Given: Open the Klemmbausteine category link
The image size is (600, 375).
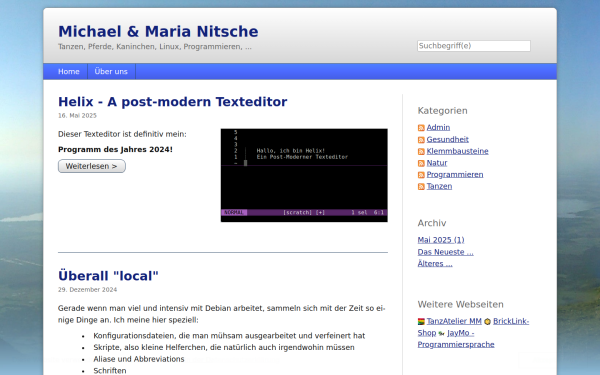Looking at the screenshot, I should coord(457,151).
